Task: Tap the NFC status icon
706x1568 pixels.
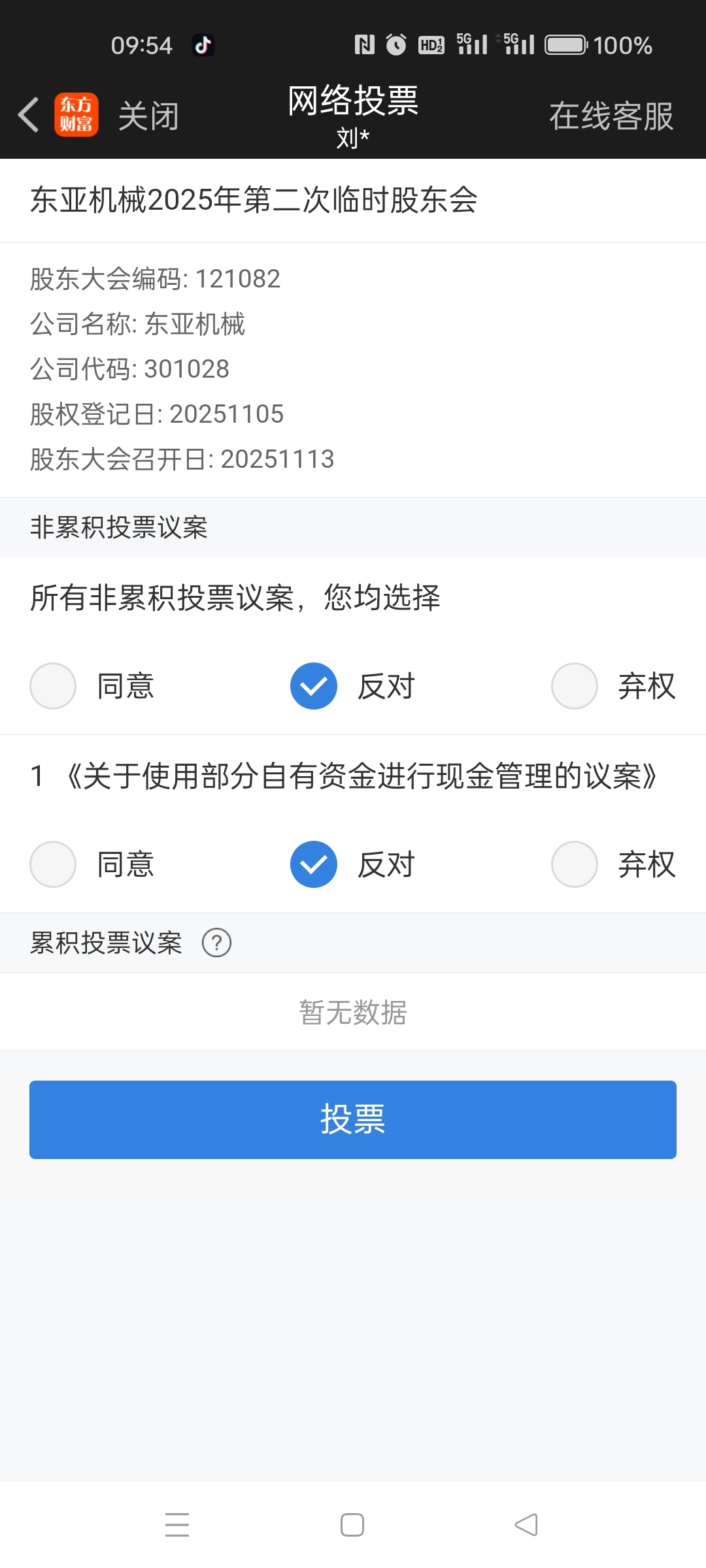Action: [365, 44]
